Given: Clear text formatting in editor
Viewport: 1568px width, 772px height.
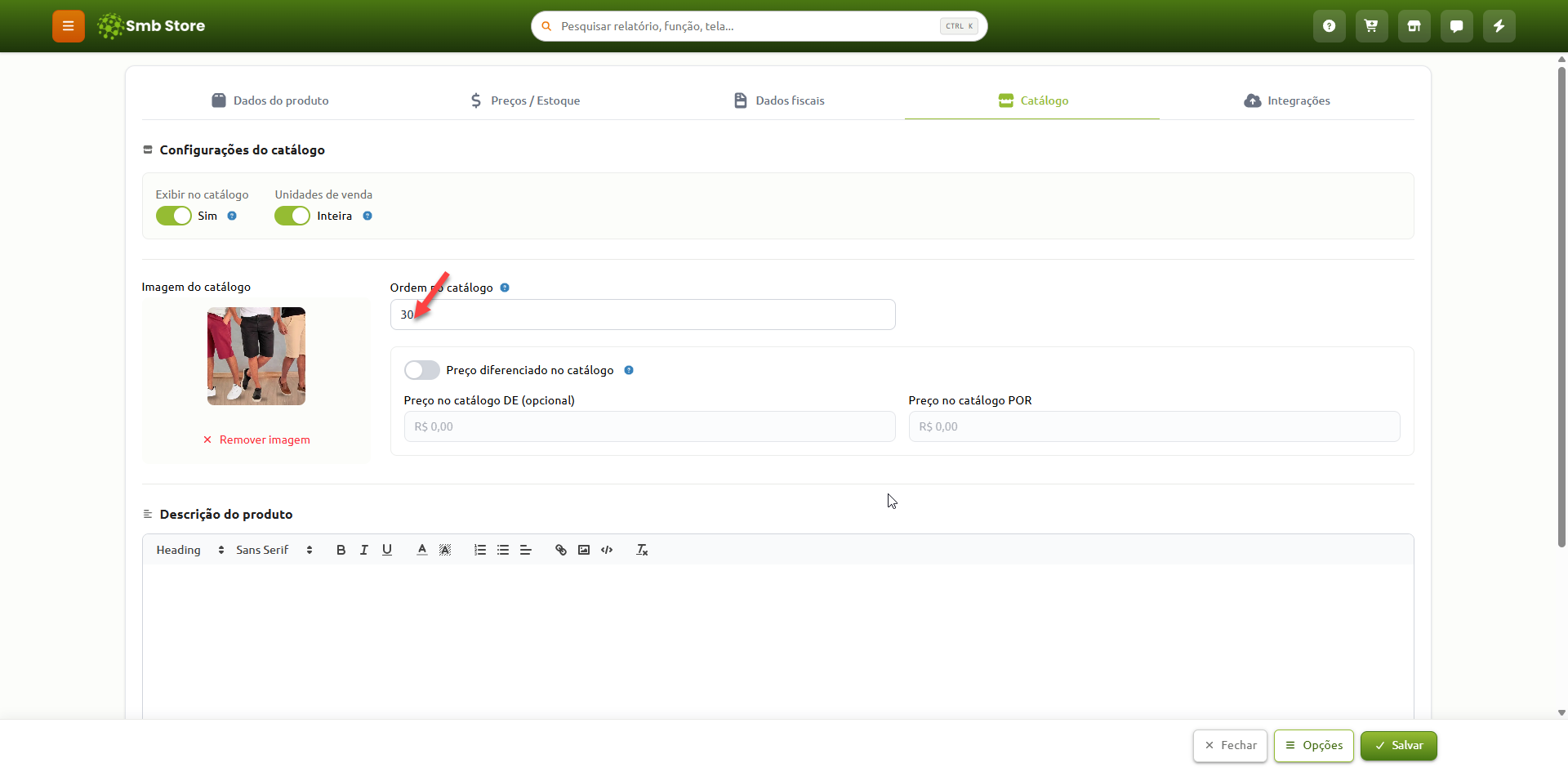Looking at the screenshot, I should [x=642, y=550].
